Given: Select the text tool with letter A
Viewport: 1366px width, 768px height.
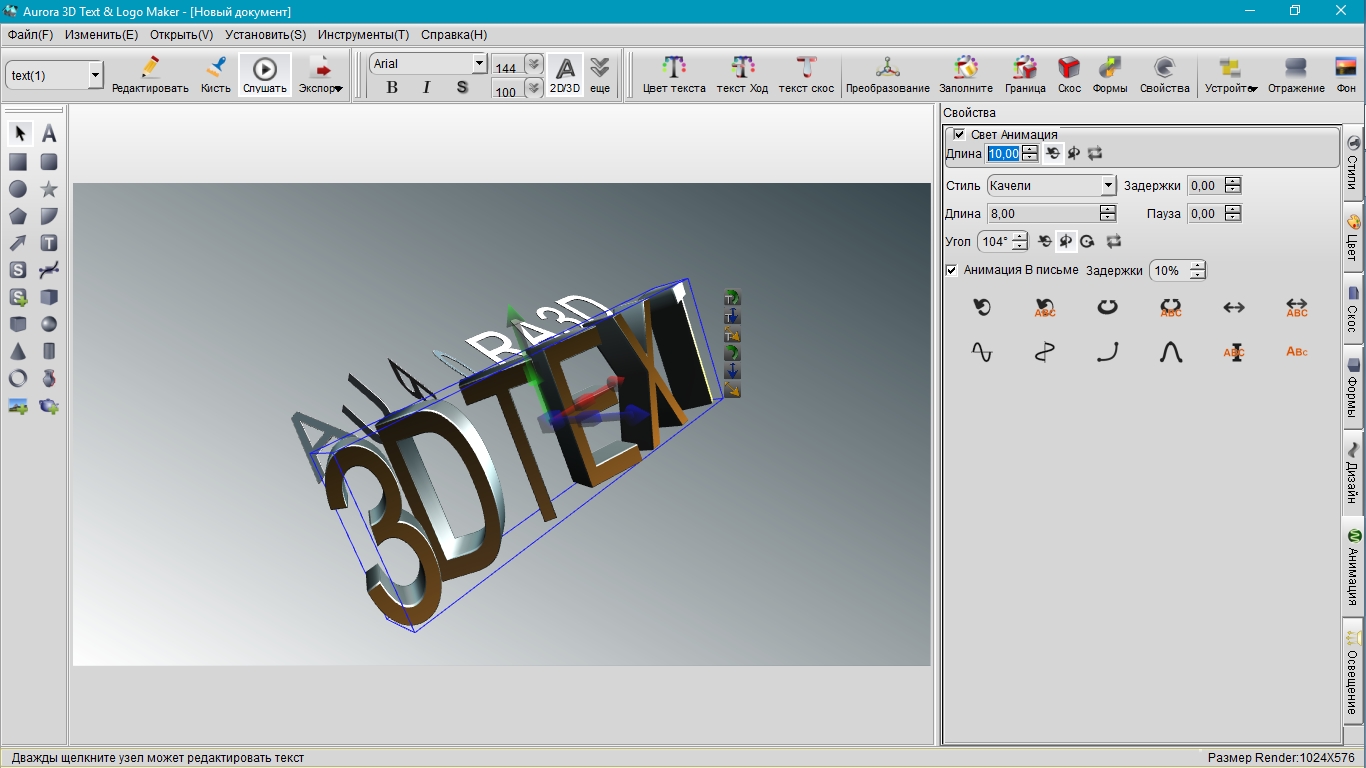Looking at the screenshot, I should click(48, 134).
